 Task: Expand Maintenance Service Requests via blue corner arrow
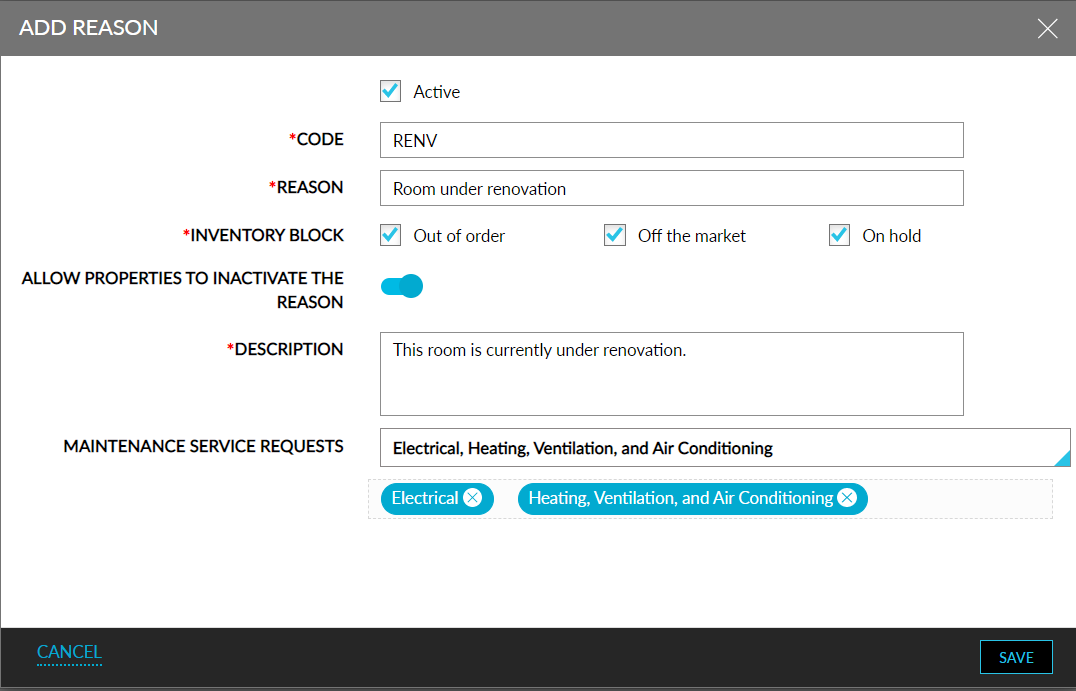[x=1062, y=458]
